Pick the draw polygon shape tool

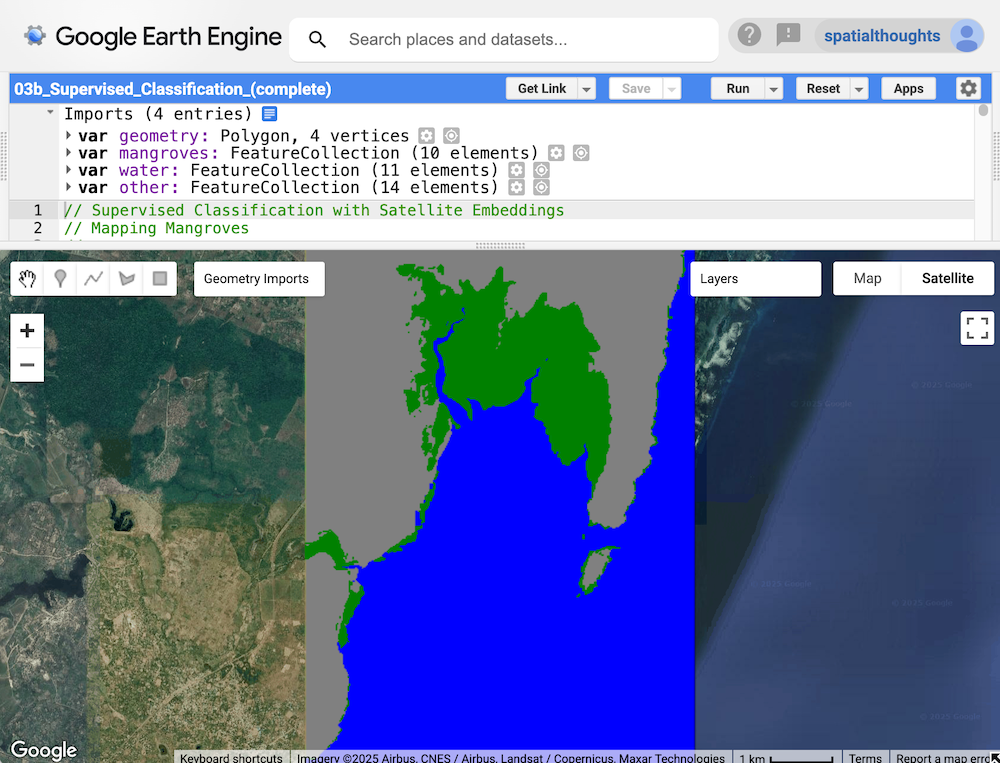[126, 279]
